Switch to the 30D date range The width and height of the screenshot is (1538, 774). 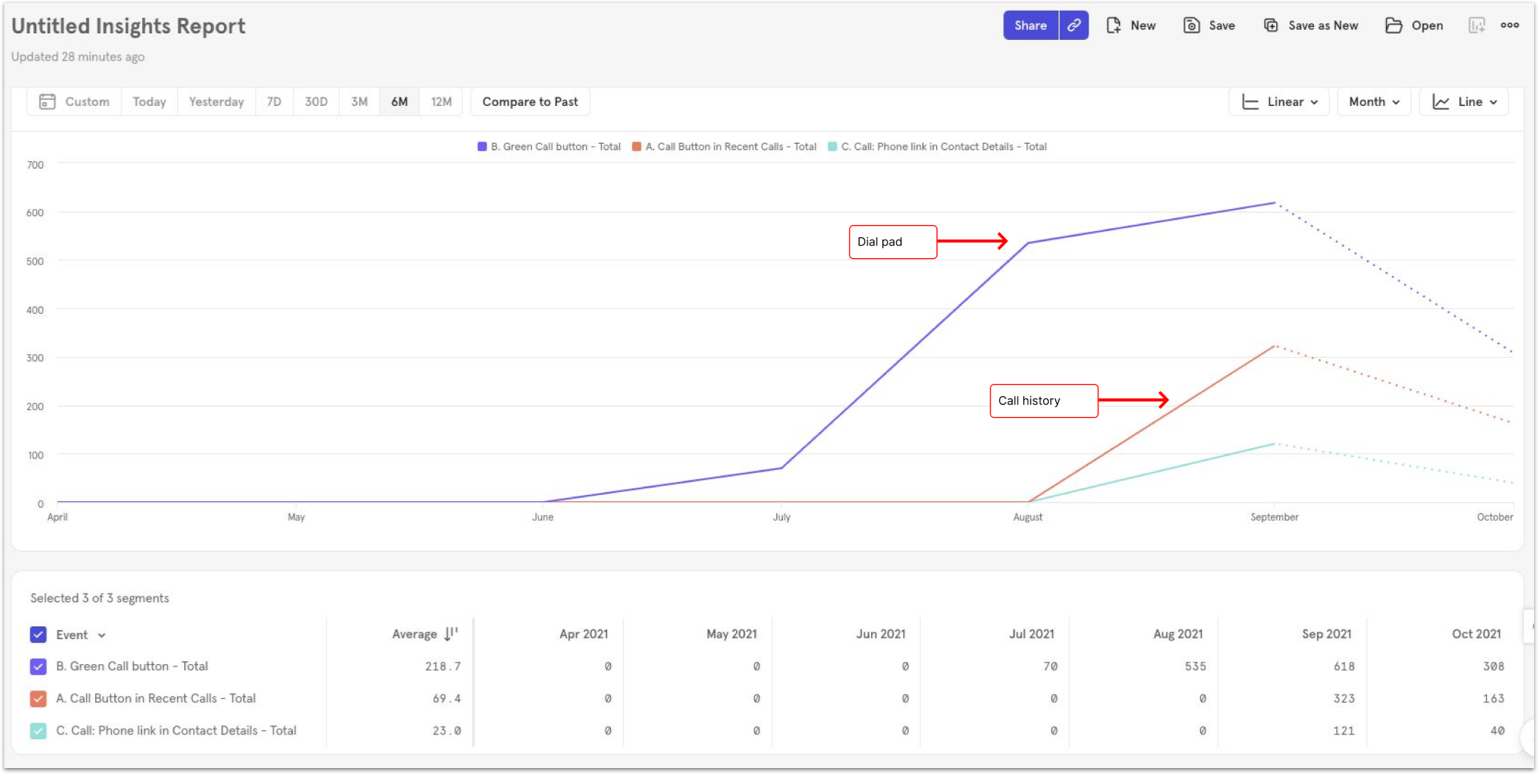tap(316, 102)
